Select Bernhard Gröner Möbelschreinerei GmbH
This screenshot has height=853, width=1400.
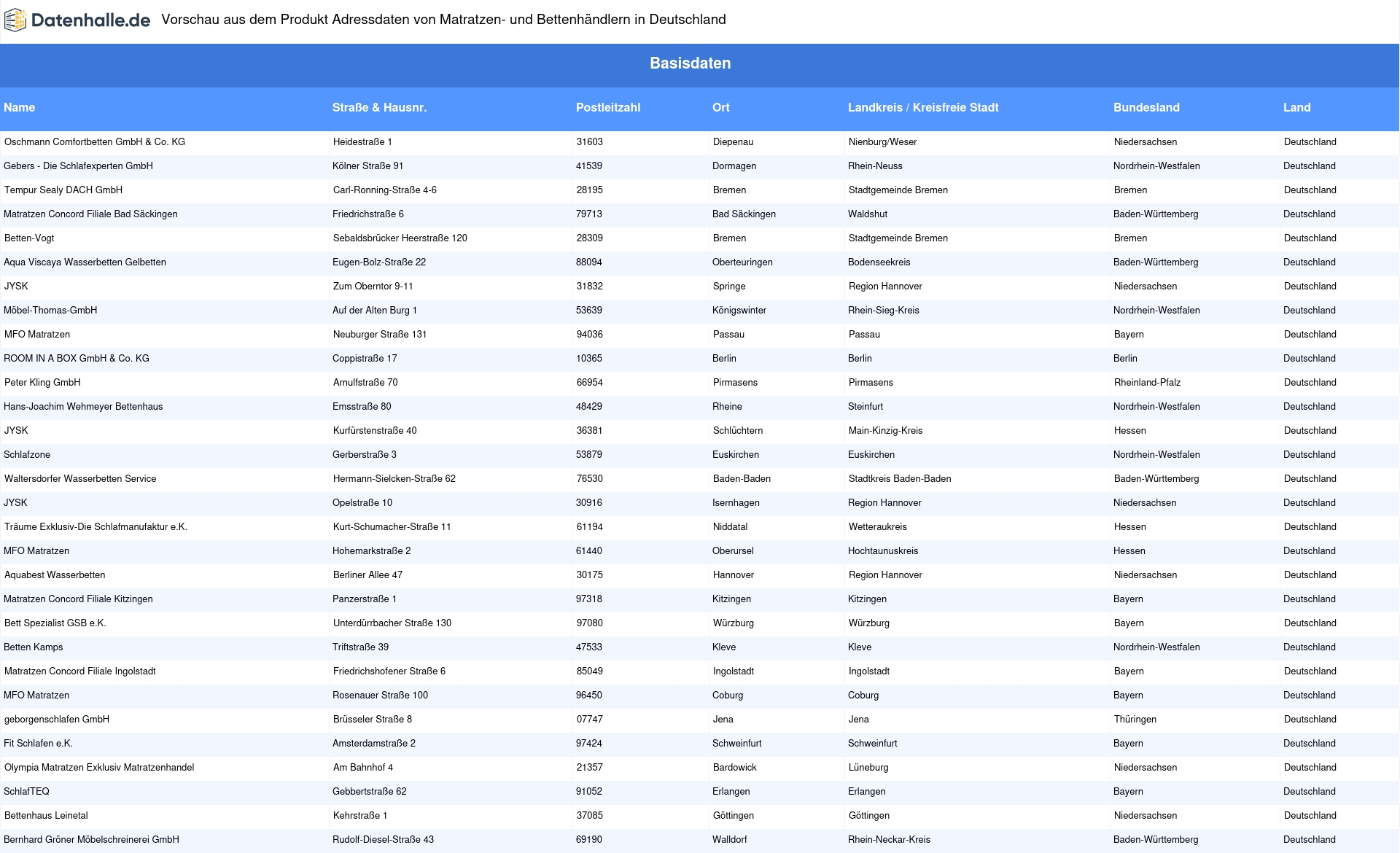(92, 840)
